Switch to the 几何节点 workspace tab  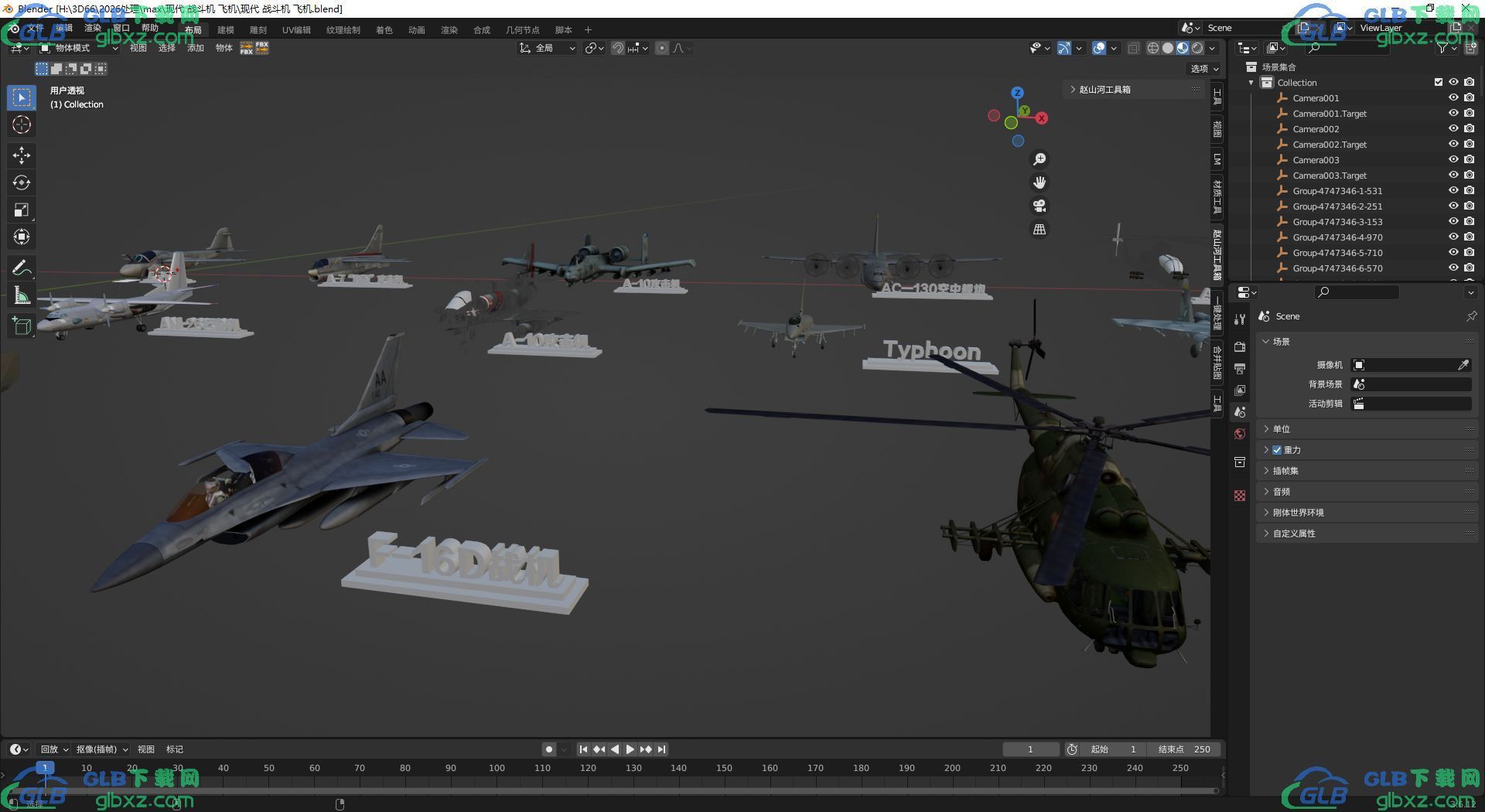click(x=523, y=30)
